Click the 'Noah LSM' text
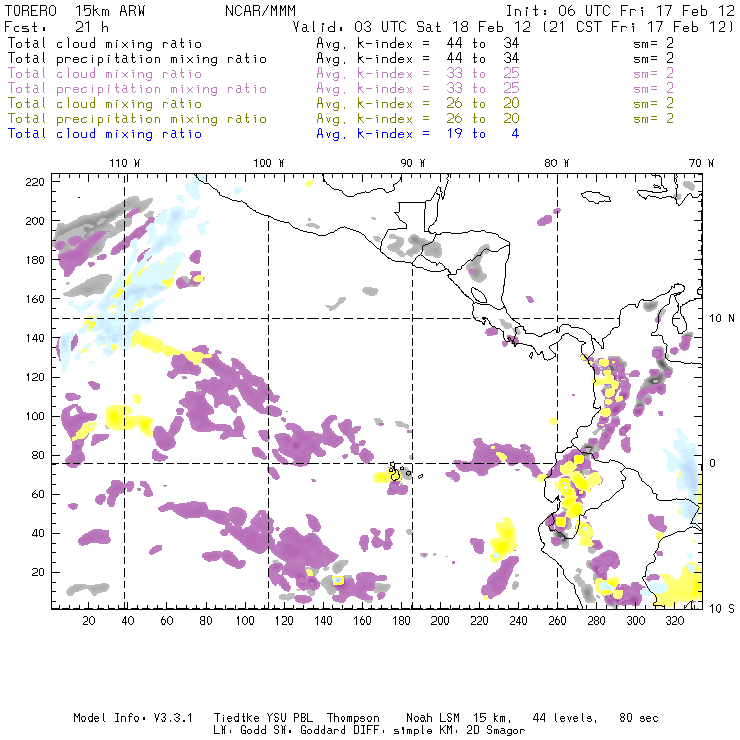 pyautogui.click(x=433, y=718)
